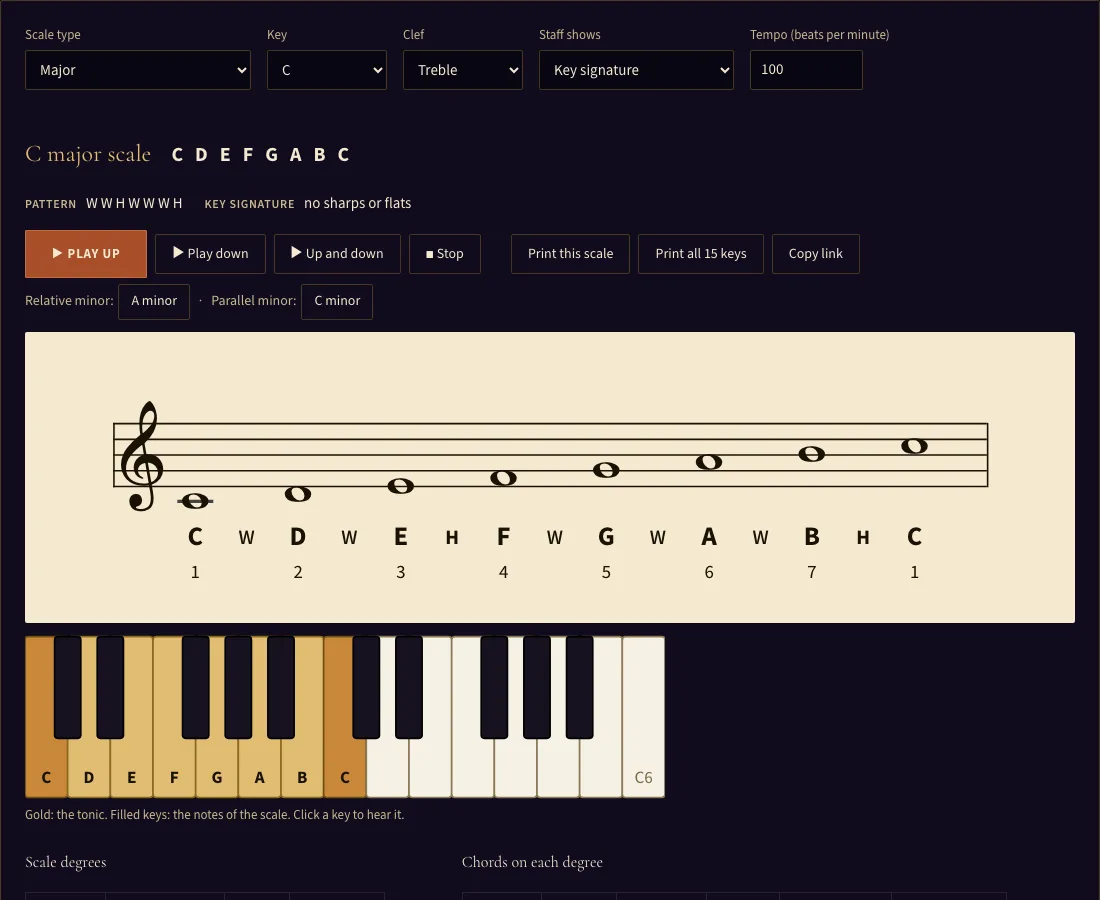This screenshot has width=1100, height=900.
Task: Copy link to this scale
Action: coord(816,254)
